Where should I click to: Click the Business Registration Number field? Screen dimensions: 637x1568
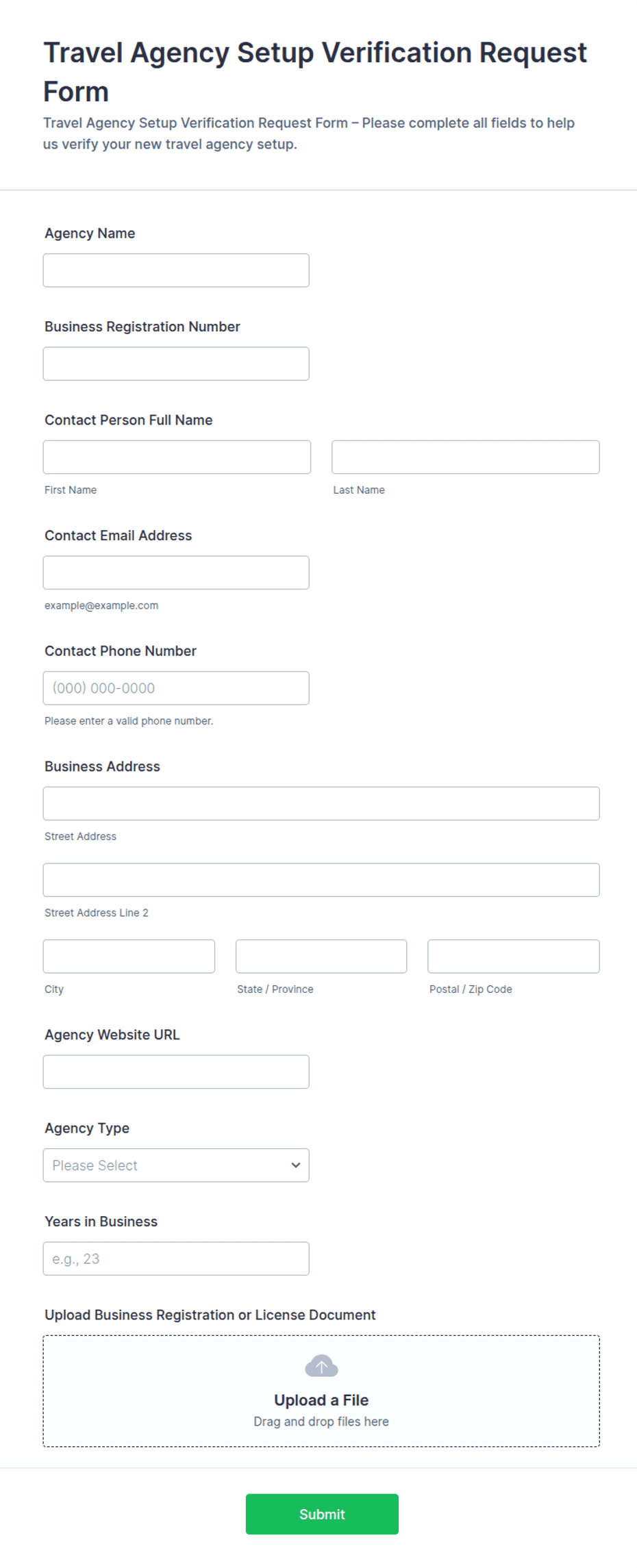point(176,364)
